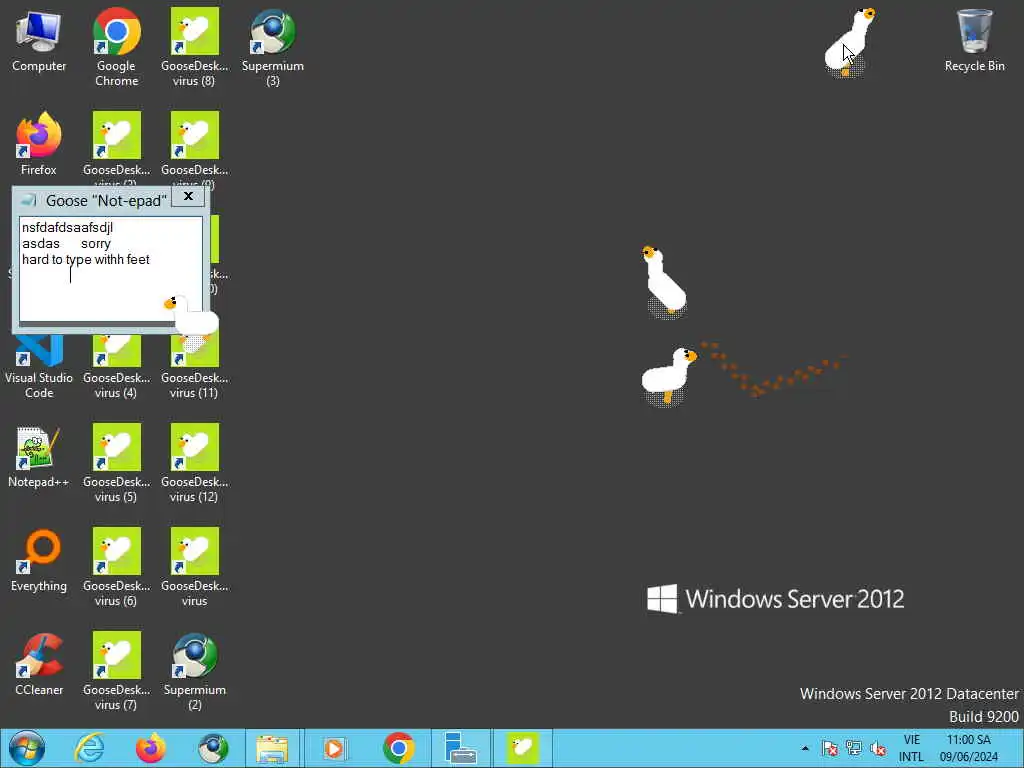The height and width of the screenshot is (768, 1024).
Task: Open Server Manager from the taskbar
Action: click(x=460, y=748)
